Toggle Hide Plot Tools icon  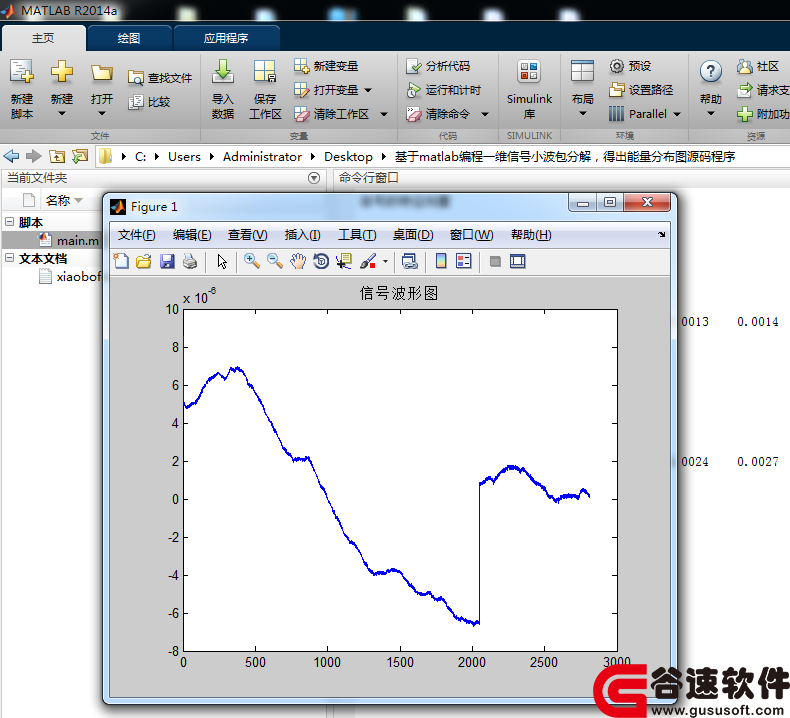click(495, 261)
